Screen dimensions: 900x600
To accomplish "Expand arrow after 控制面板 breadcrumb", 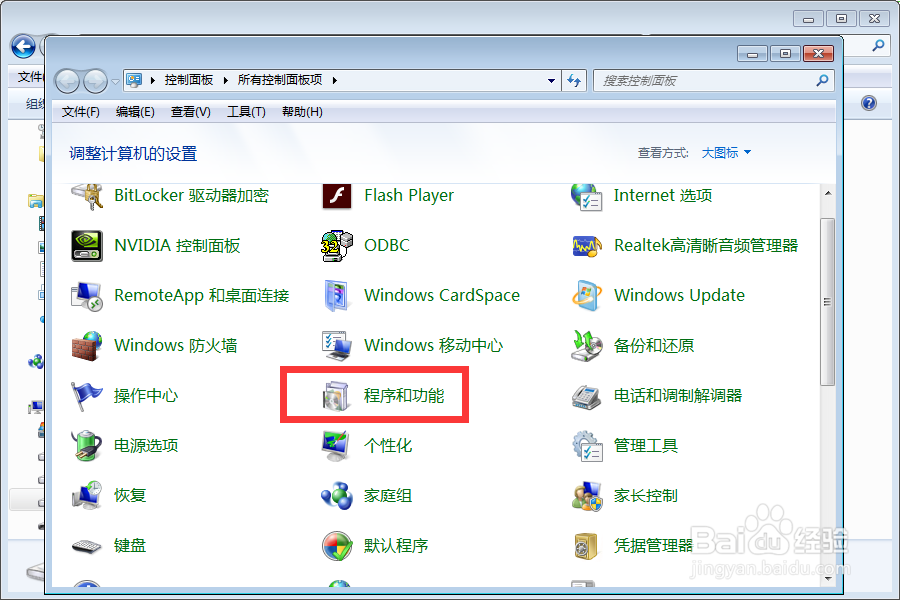I will pos(225,80).
